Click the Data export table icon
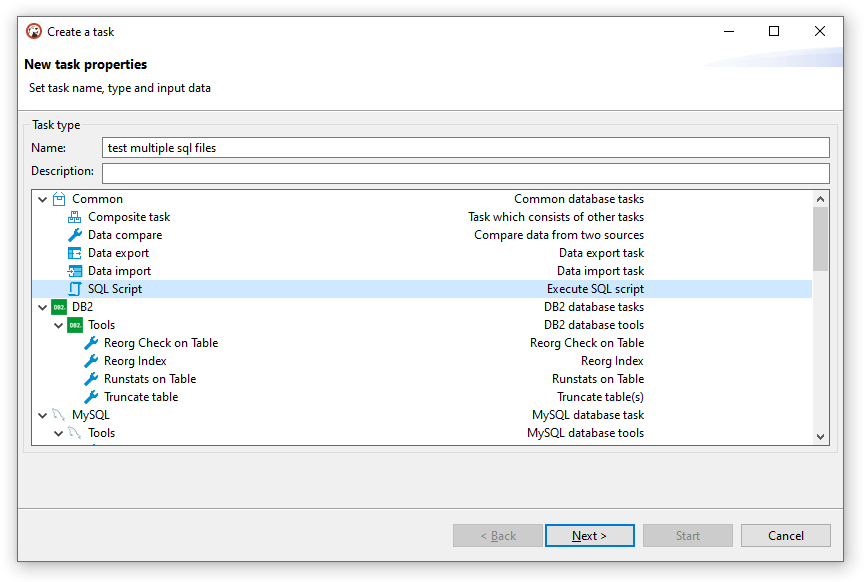This screenshot has width=864, height=582. click(75, 252)
